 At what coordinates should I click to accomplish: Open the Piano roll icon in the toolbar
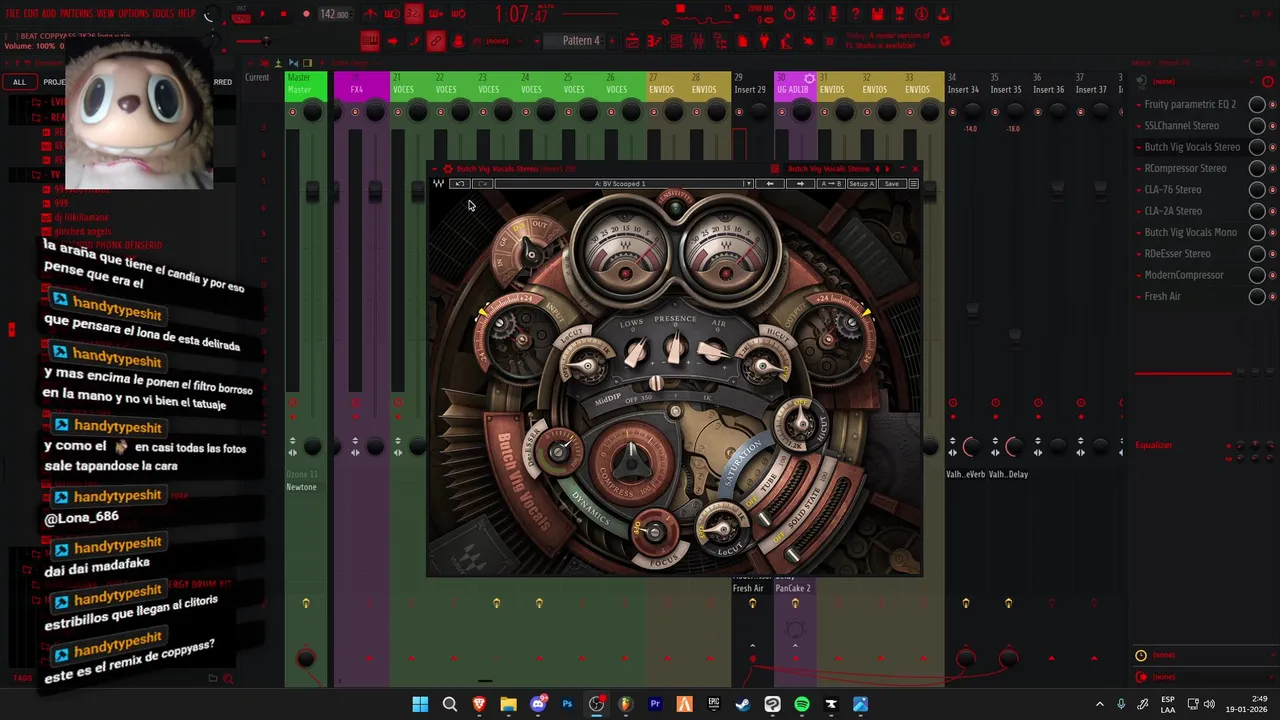pyautogui.click(x=654, y=41)
